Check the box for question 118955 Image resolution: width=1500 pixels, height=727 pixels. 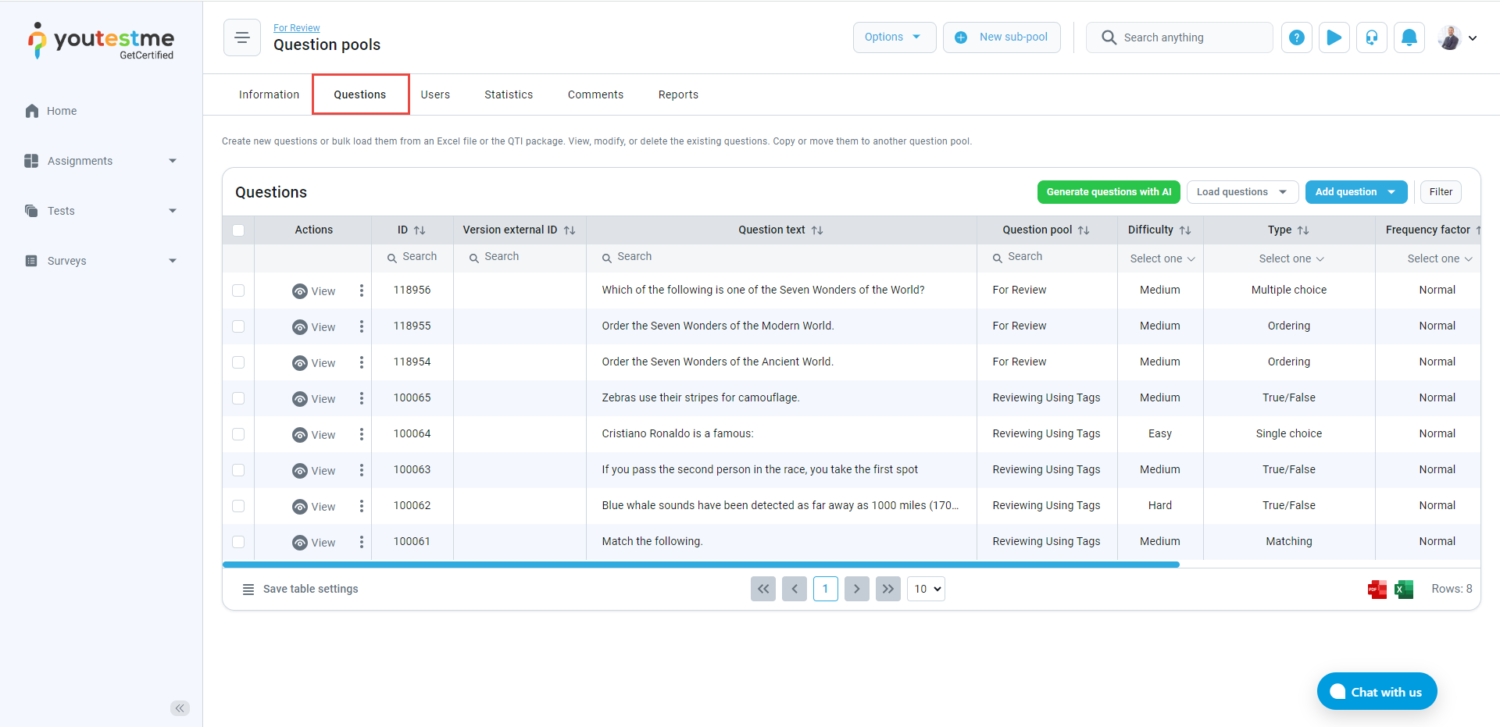coord(238,326)
